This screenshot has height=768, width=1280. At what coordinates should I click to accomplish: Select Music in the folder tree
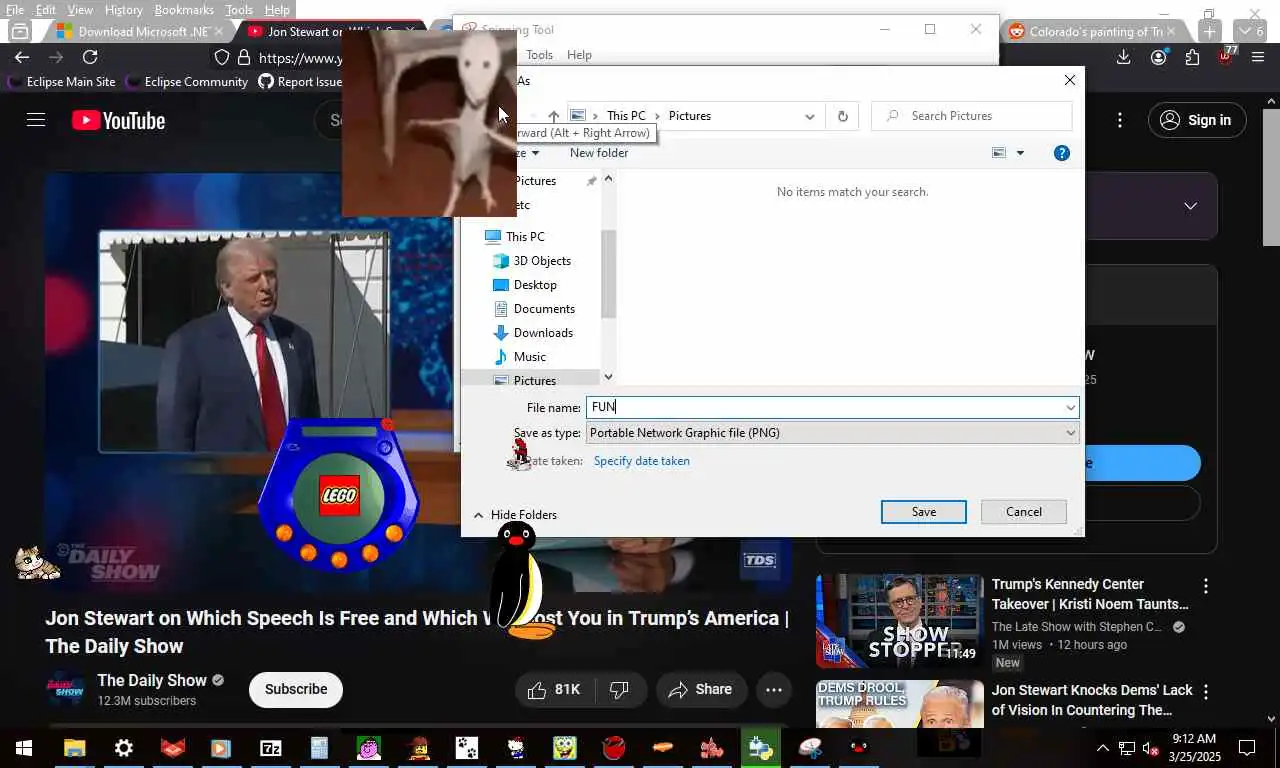click(x=530, y=357)
